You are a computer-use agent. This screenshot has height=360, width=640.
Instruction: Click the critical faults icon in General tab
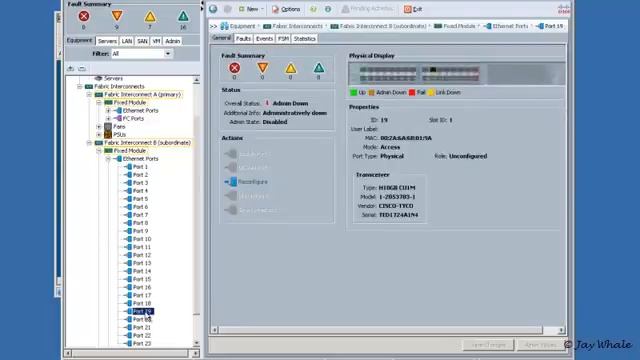pos(234,68)
